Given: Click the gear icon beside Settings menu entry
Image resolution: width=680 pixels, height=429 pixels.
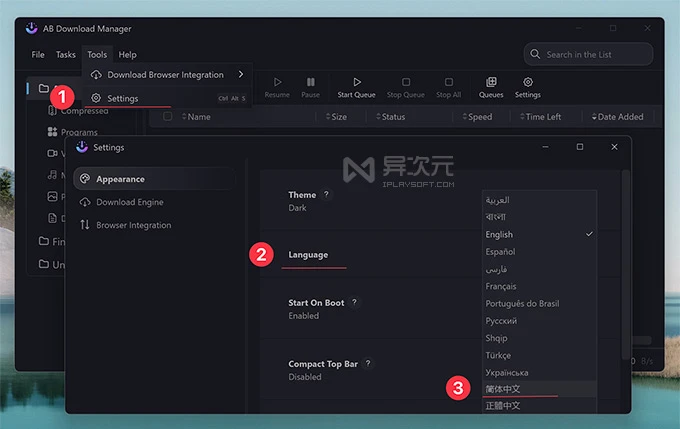Looking at the screenshot, I should pyautogui.click(x=96, y=98).
